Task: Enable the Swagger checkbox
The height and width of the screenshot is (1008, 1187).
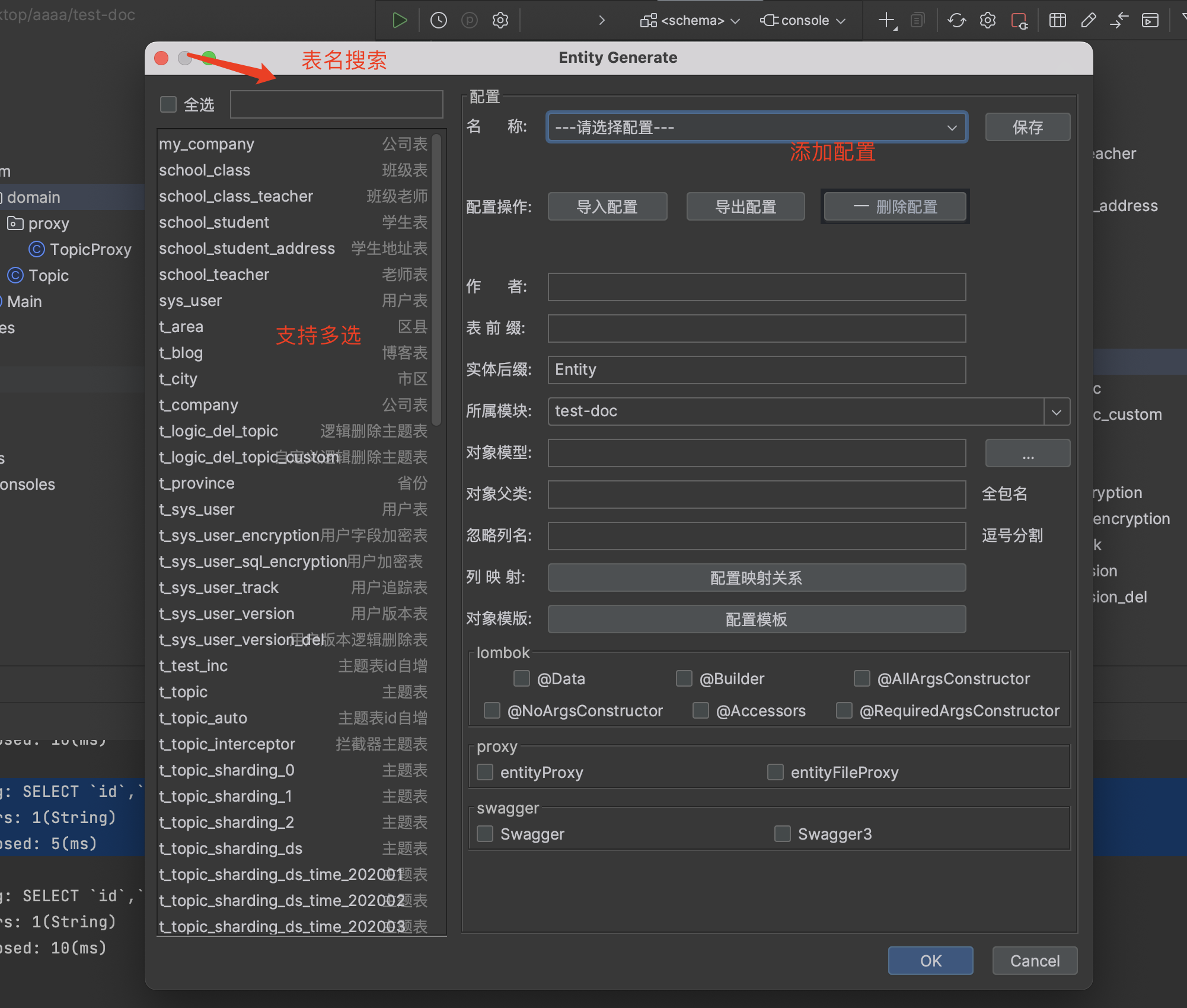Action: (x=485, y=834)
